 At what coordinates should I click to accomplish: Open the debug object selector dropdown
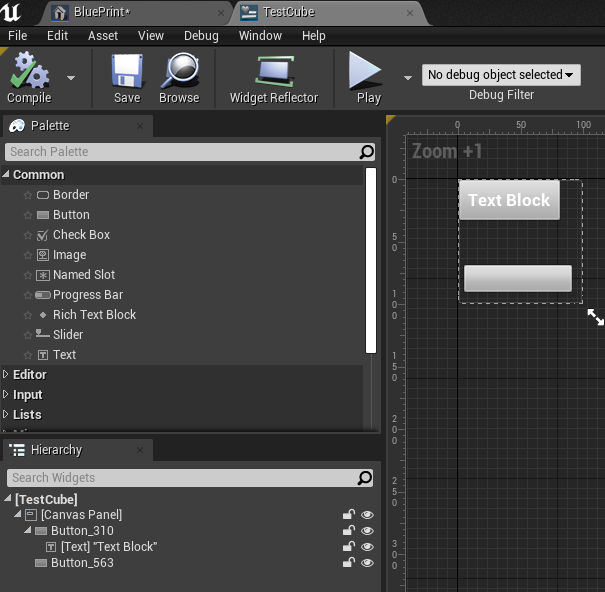[x=501, y=75]
